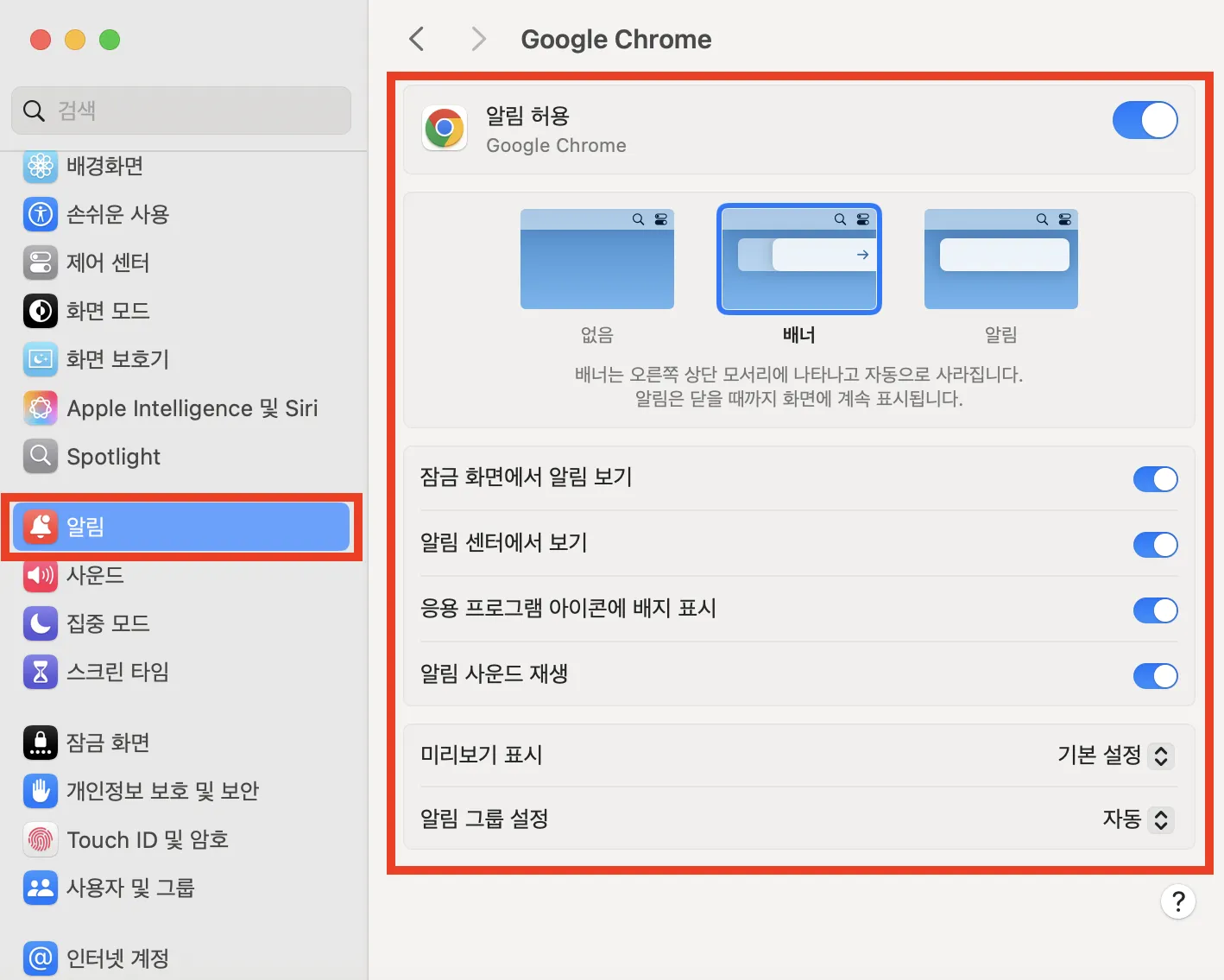Open 제어 센터 settings
The width and height of the screenshot is (1224, 980).
181,262
